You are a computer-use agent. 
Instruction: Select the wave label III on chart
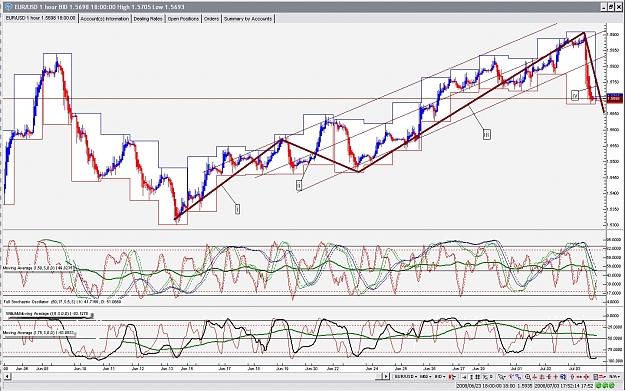click(x=487, y=135)
